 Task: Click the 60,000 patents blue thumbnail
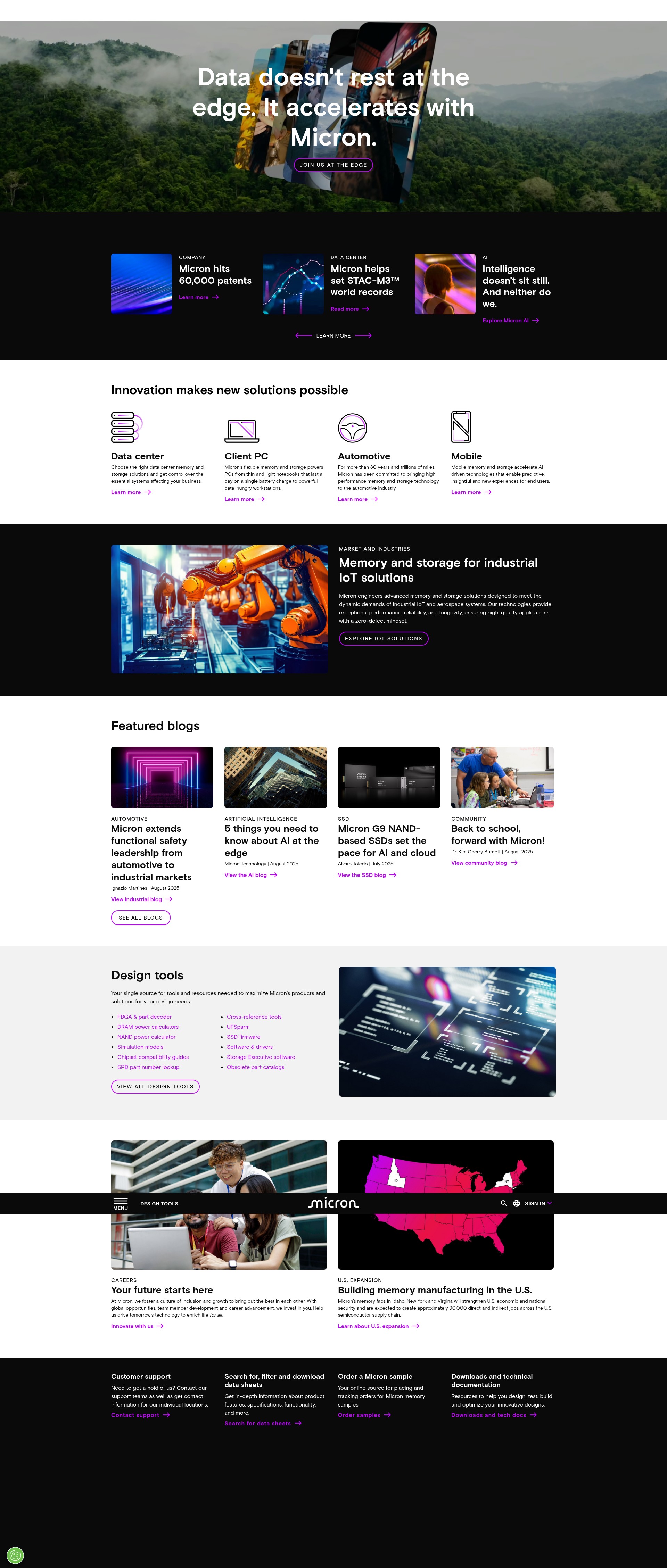pyautogui.click(x=141, y=284)
